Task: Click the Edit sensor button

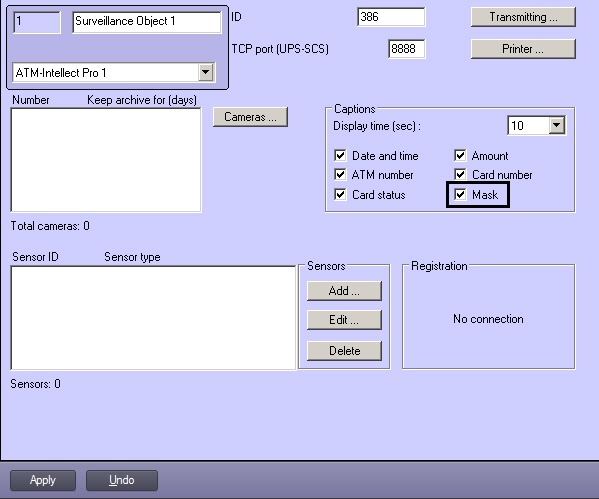Action: click(x=344, y=319)
